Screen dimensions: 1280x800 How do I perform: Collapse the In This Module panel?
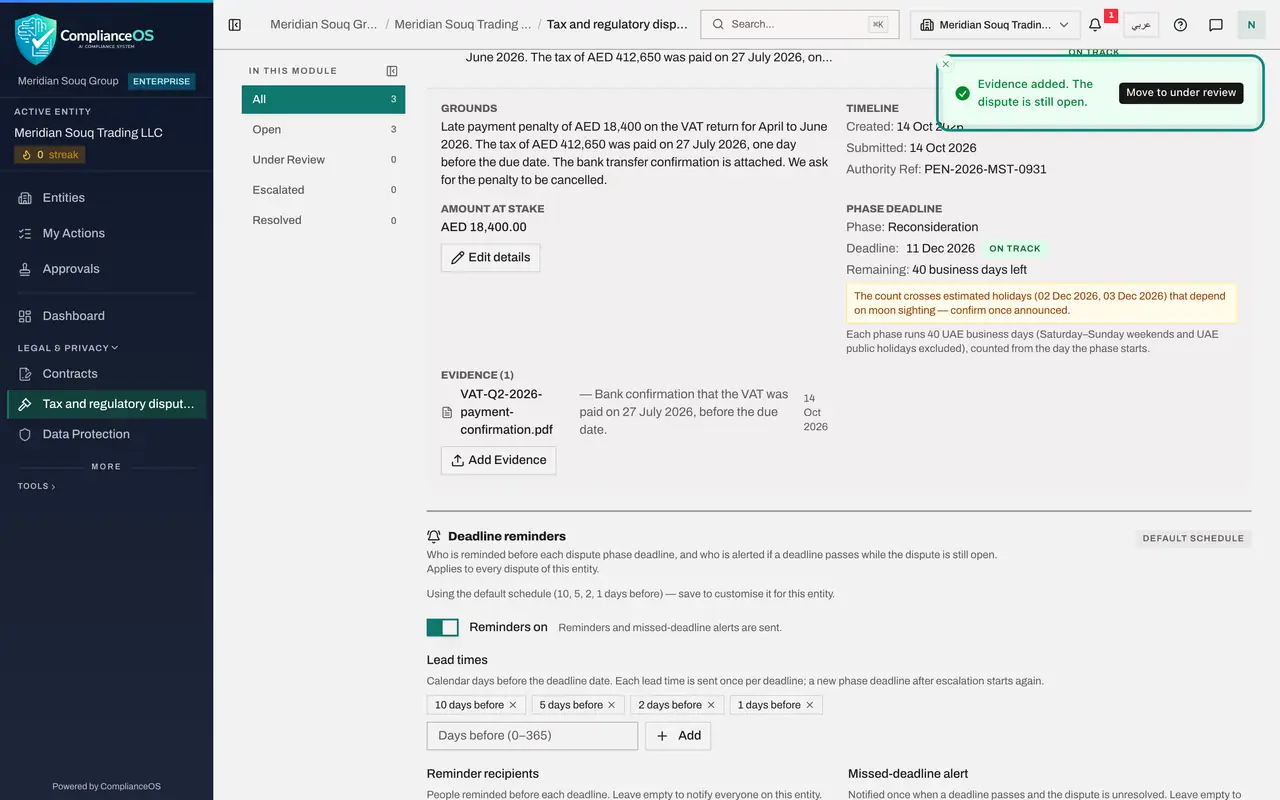click(x=392, y=71)
